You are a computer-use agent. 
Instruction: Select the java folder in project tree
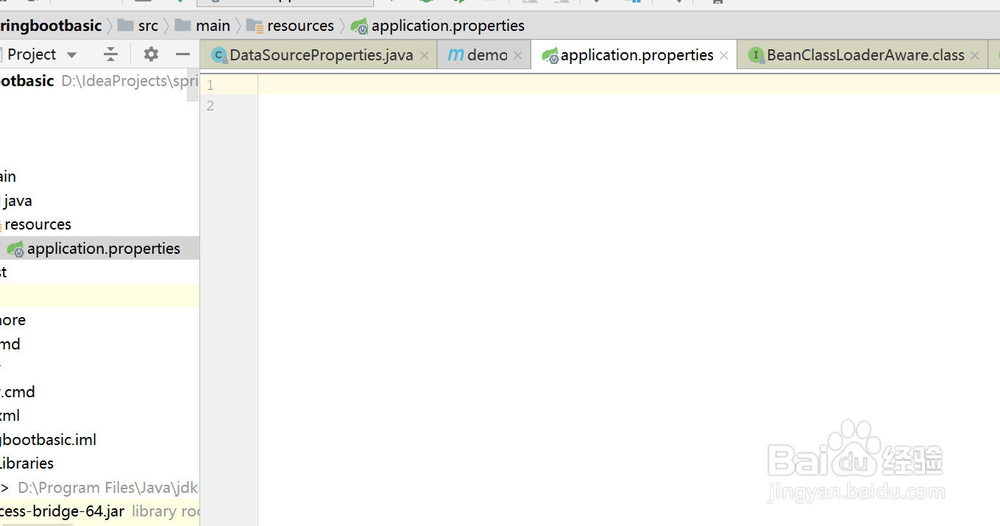click(x=17, y=201)
